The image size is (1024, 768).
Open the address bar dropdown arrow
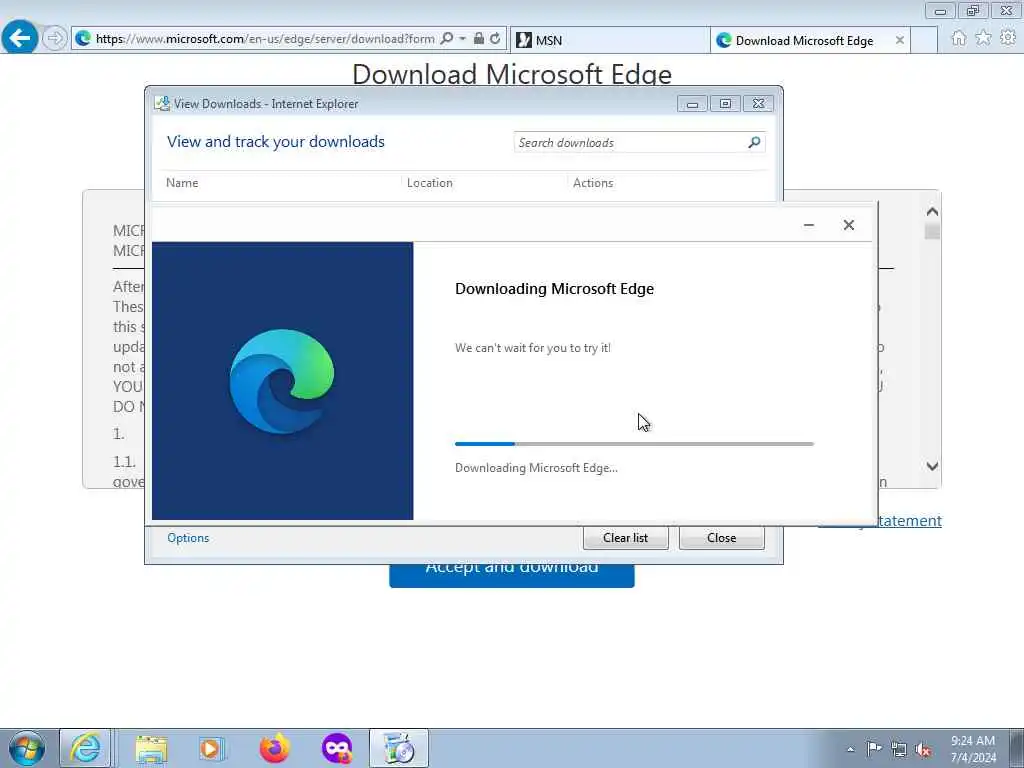coord(462,39)
